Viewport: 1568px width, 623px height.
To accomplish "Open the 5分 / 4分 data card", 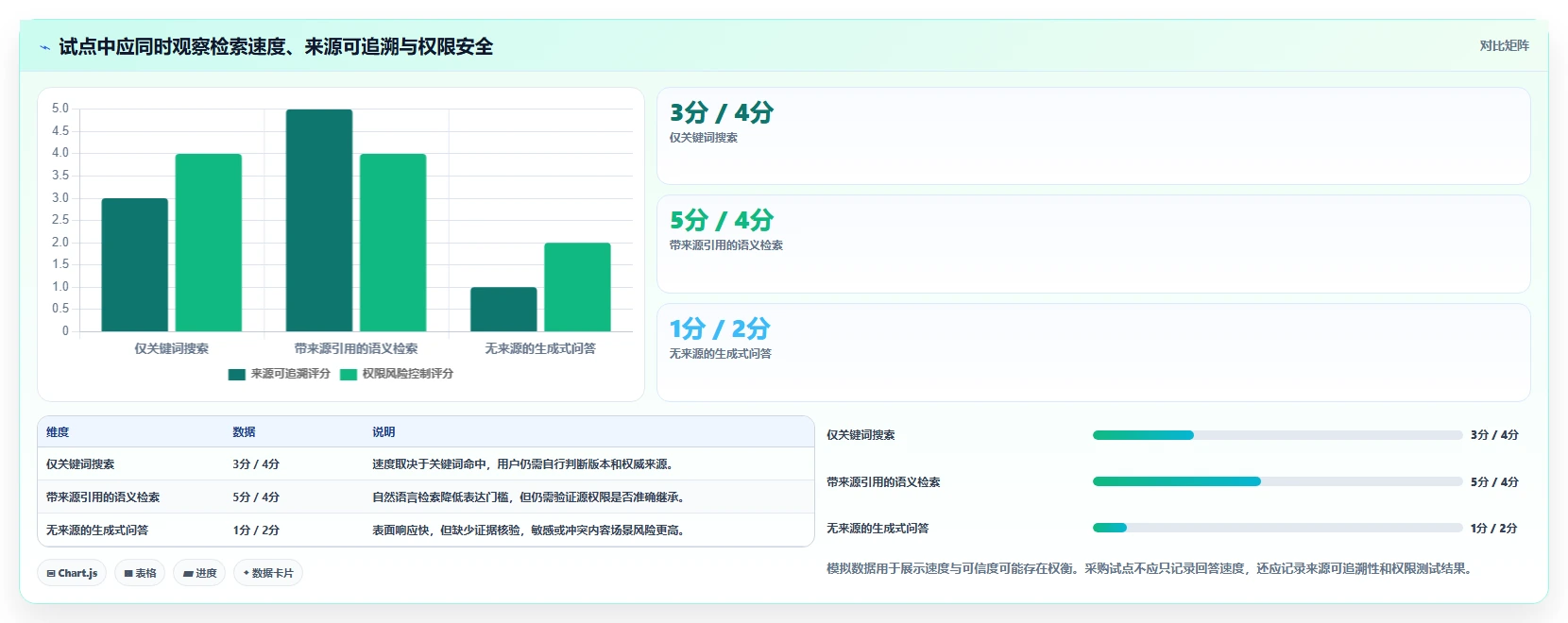I will [1094, 244].
